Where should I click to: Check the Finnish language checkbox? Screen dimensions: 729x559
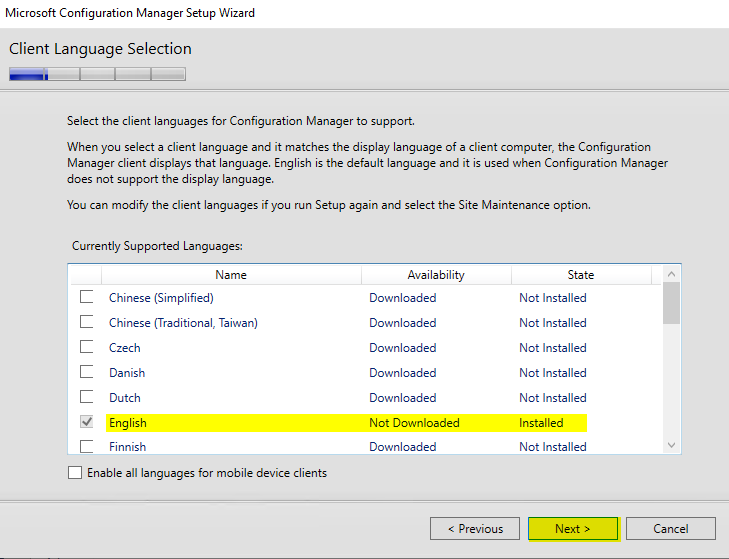[87, 446]
